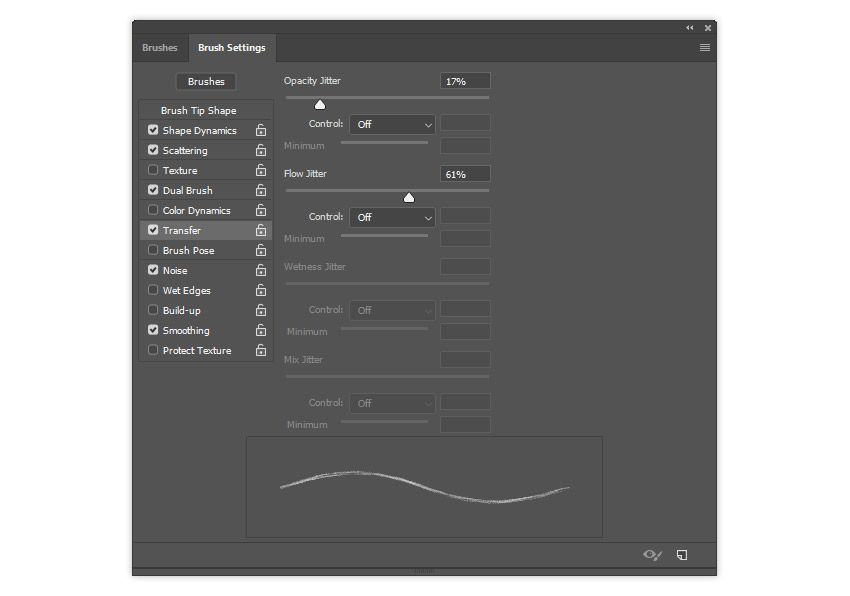Click the Mix Jitter value field
Screen dimensions: 850x596
coord(465,360)
